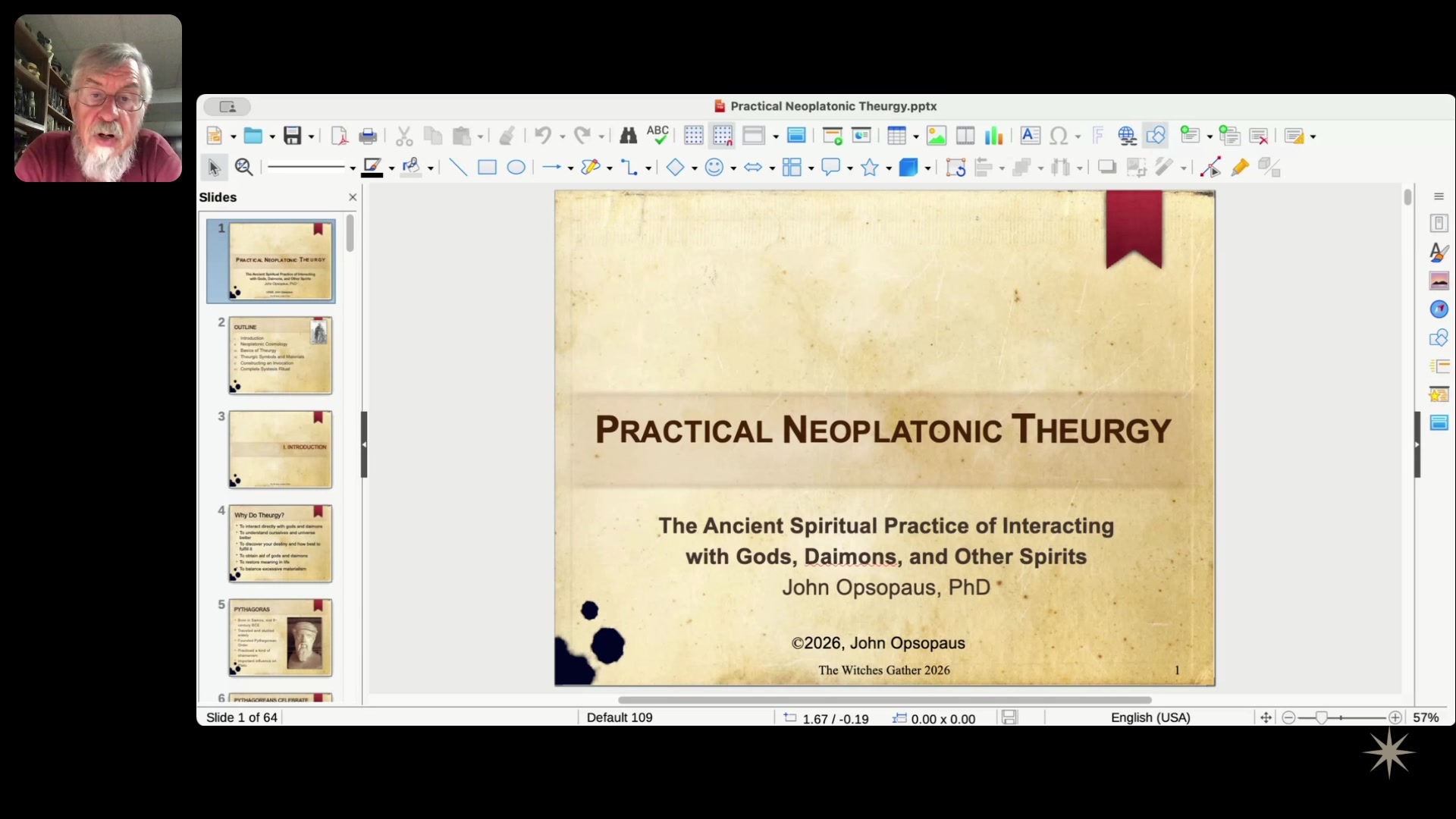The width and height of the screenshot is (1456, 819).
Task: Open the line color dropdown arrow
Action: (392, 168)
